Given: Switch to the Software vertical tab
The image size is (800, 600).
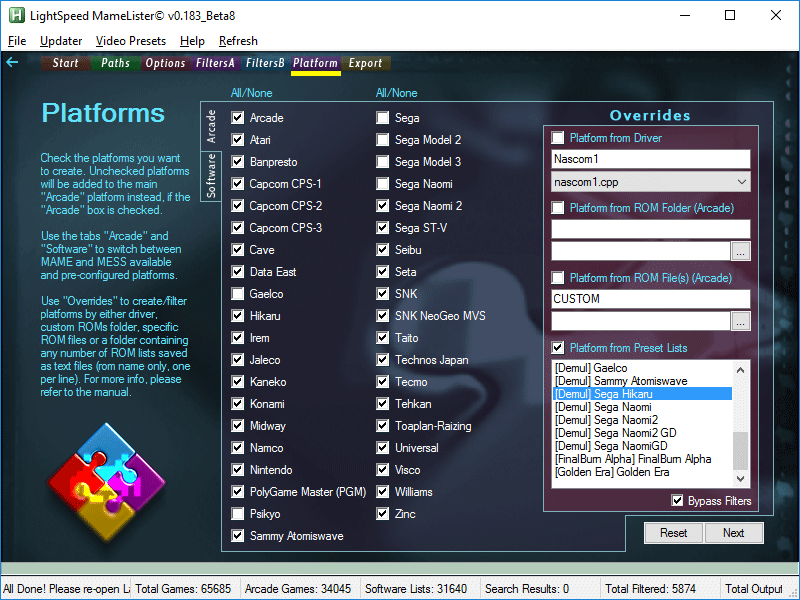Looking at the screenshot, I should point(211,176).
